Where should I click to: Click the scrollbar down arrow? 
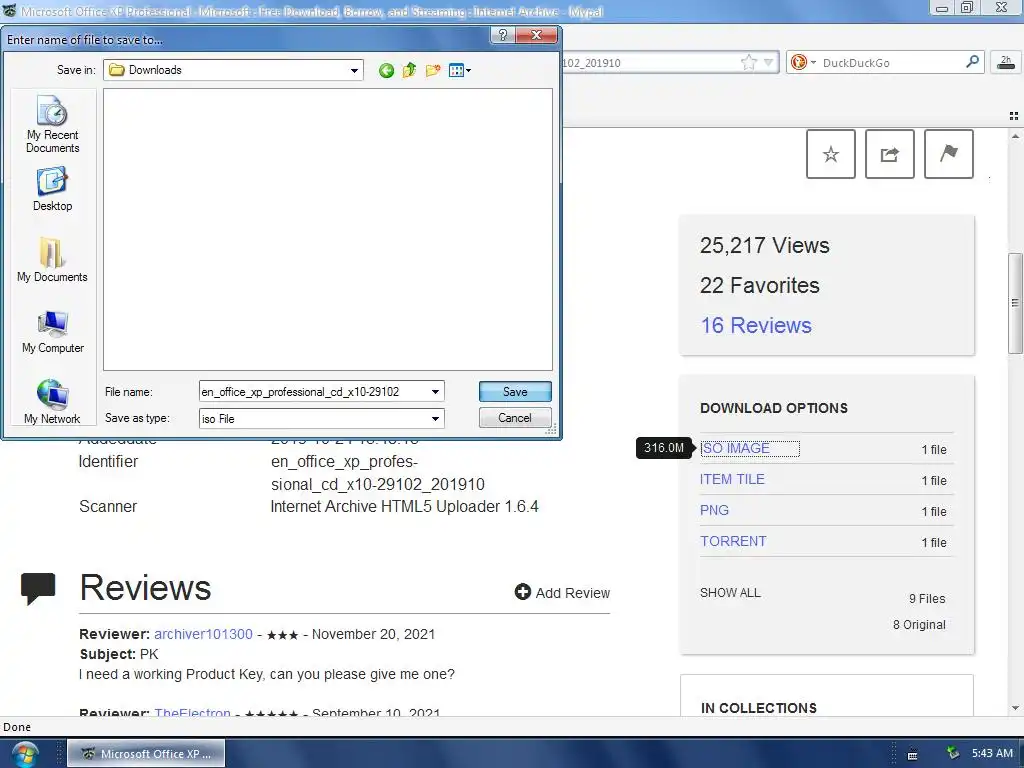click(x=1015, y=708)
